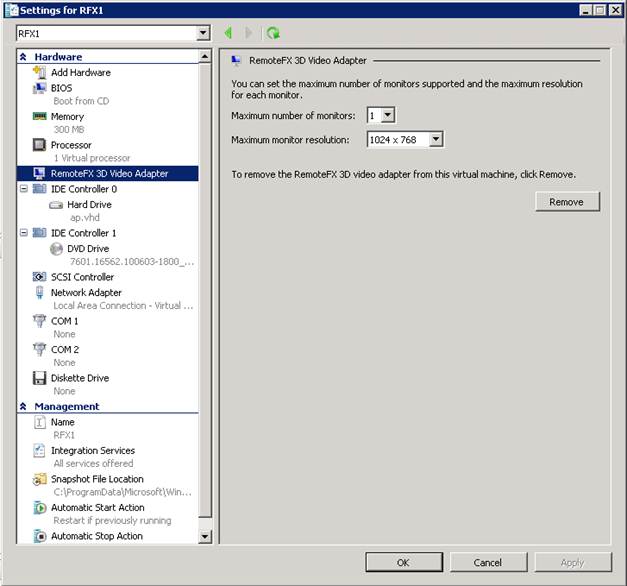Select Add Hardware in hardware list
The image size is (627, 586).
click(80, 73)
